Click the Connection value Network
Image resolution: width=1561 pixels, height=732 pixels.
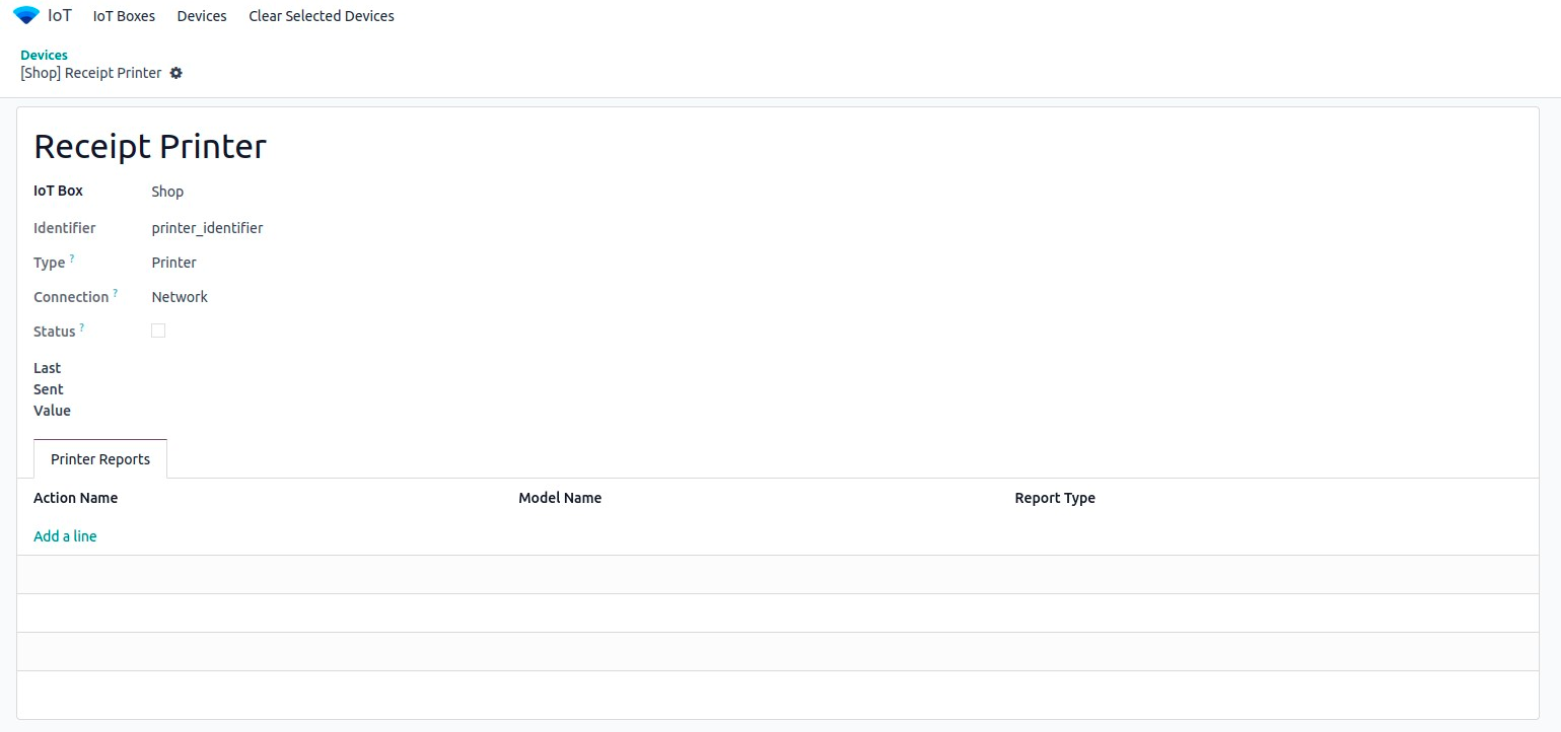tap(180, 297)
